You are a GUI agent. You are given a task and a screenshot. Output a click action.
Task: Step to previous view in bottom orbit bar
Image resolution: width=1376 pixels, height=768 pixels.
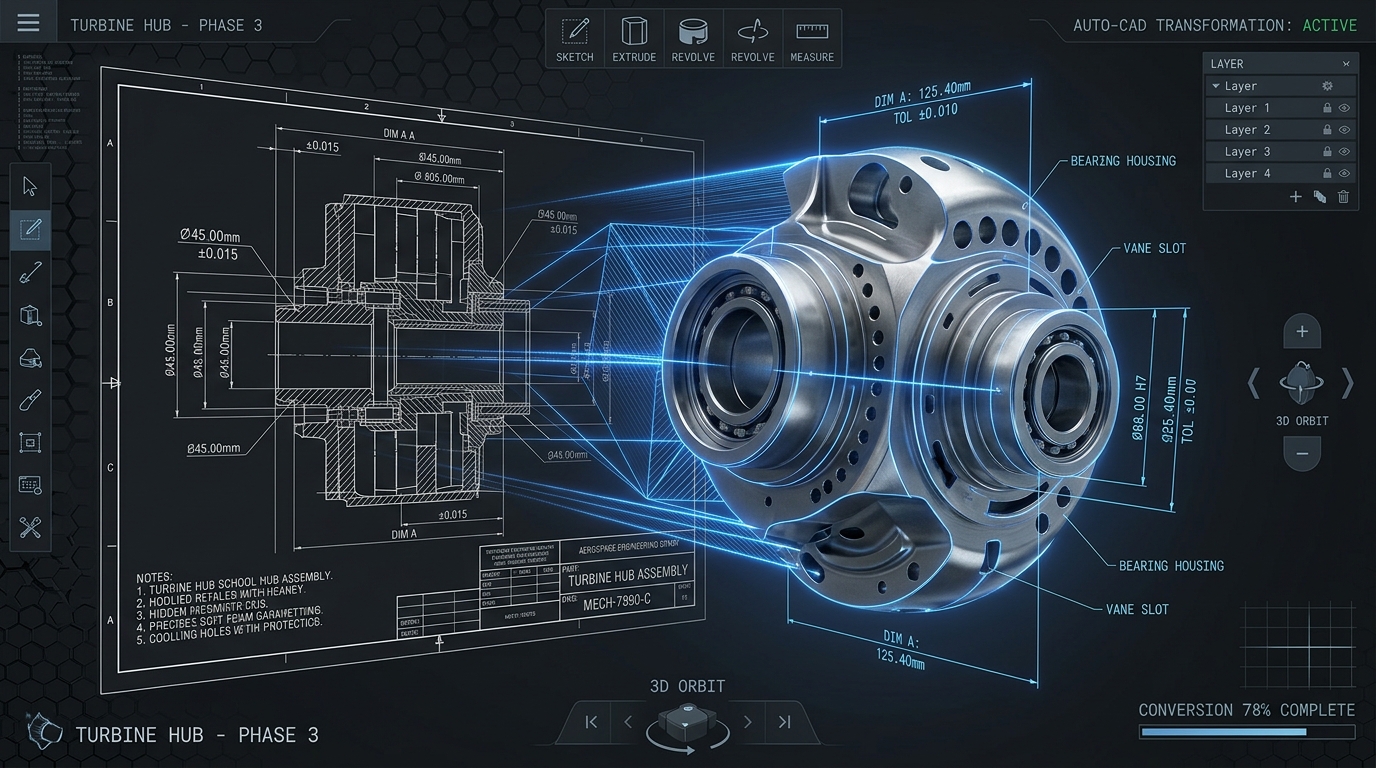point(628,722)
